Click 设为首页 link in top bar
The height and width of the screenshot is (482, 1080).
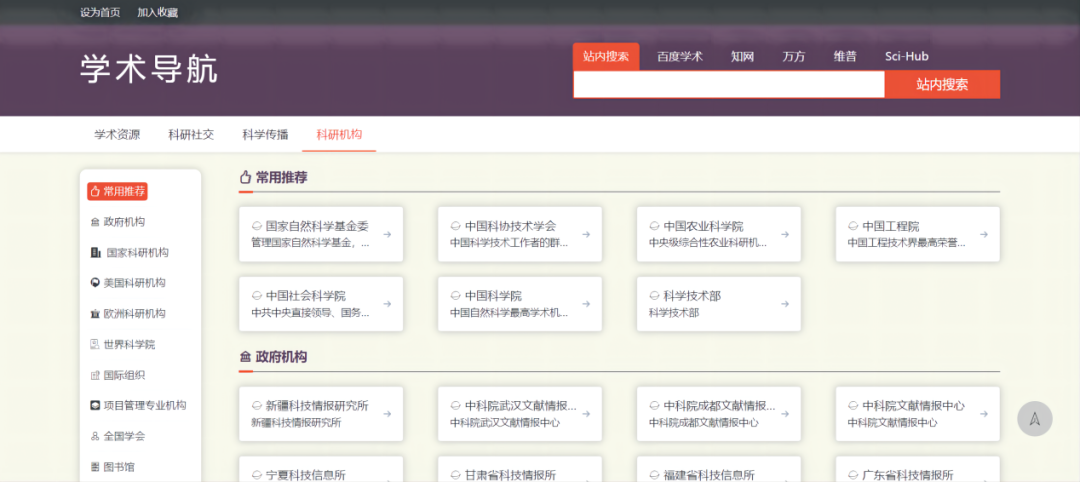[x=100, y=12]
